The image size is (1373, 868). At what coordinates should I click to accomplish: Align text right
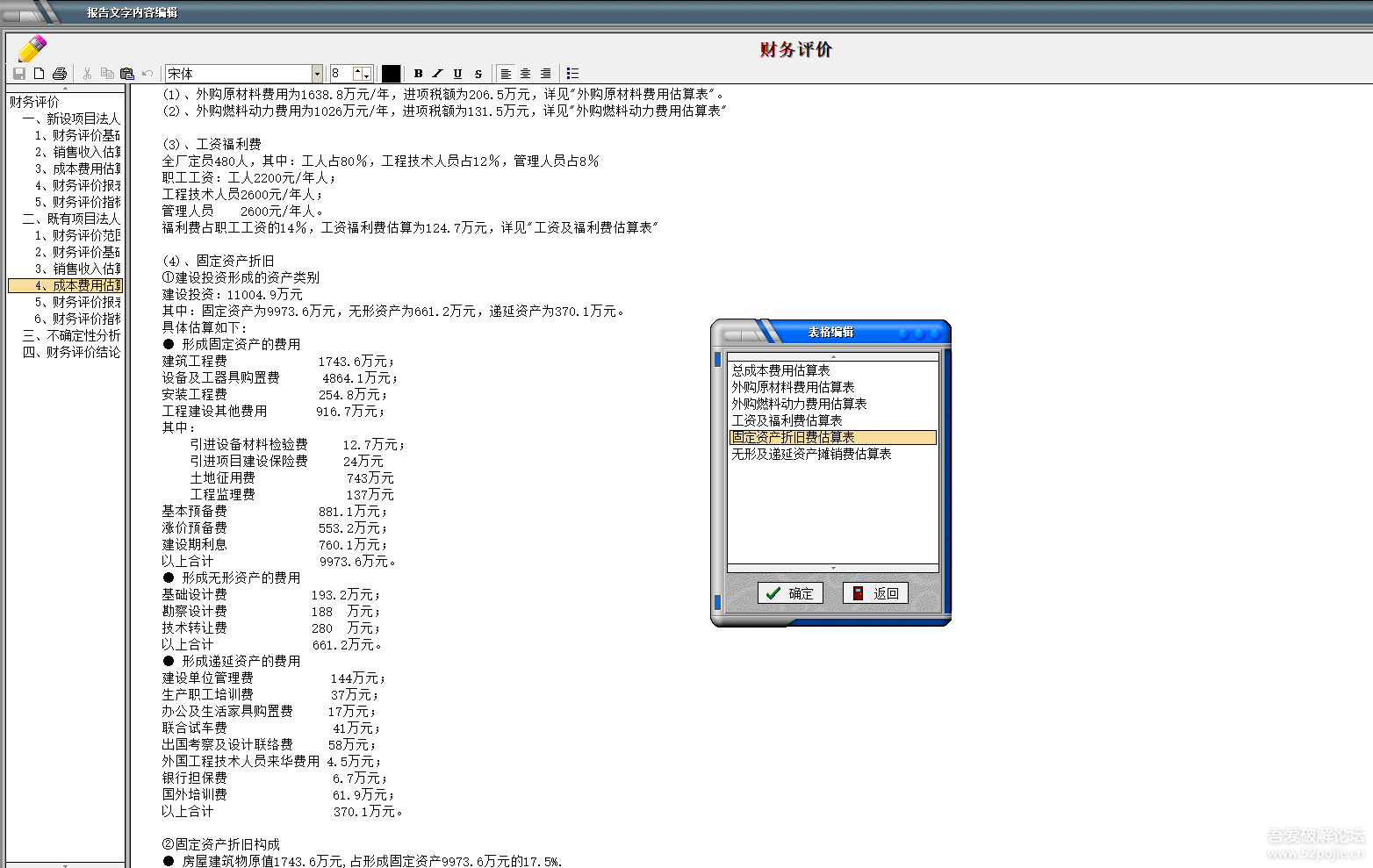pyautogui.click(x=545, y=74)
